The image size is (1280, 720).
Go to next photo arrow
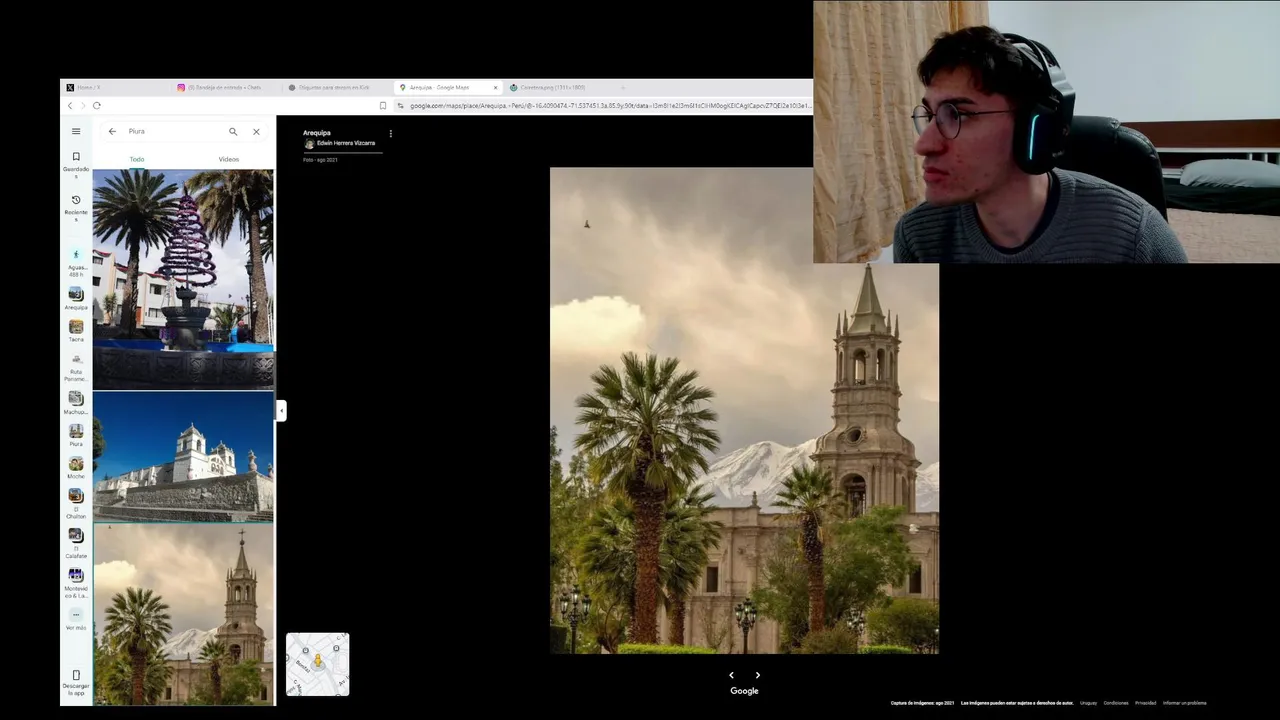757,675
